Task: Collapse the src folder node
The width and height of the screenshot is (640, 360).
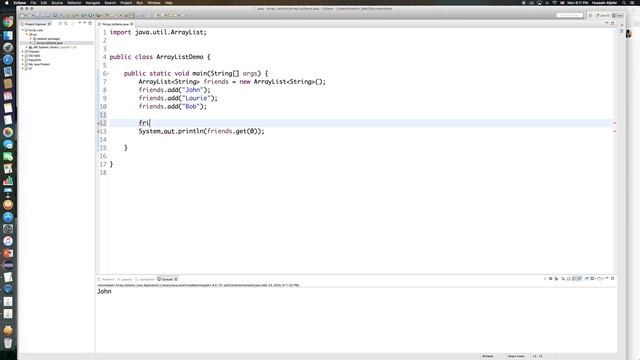Action: pos(27,34)
